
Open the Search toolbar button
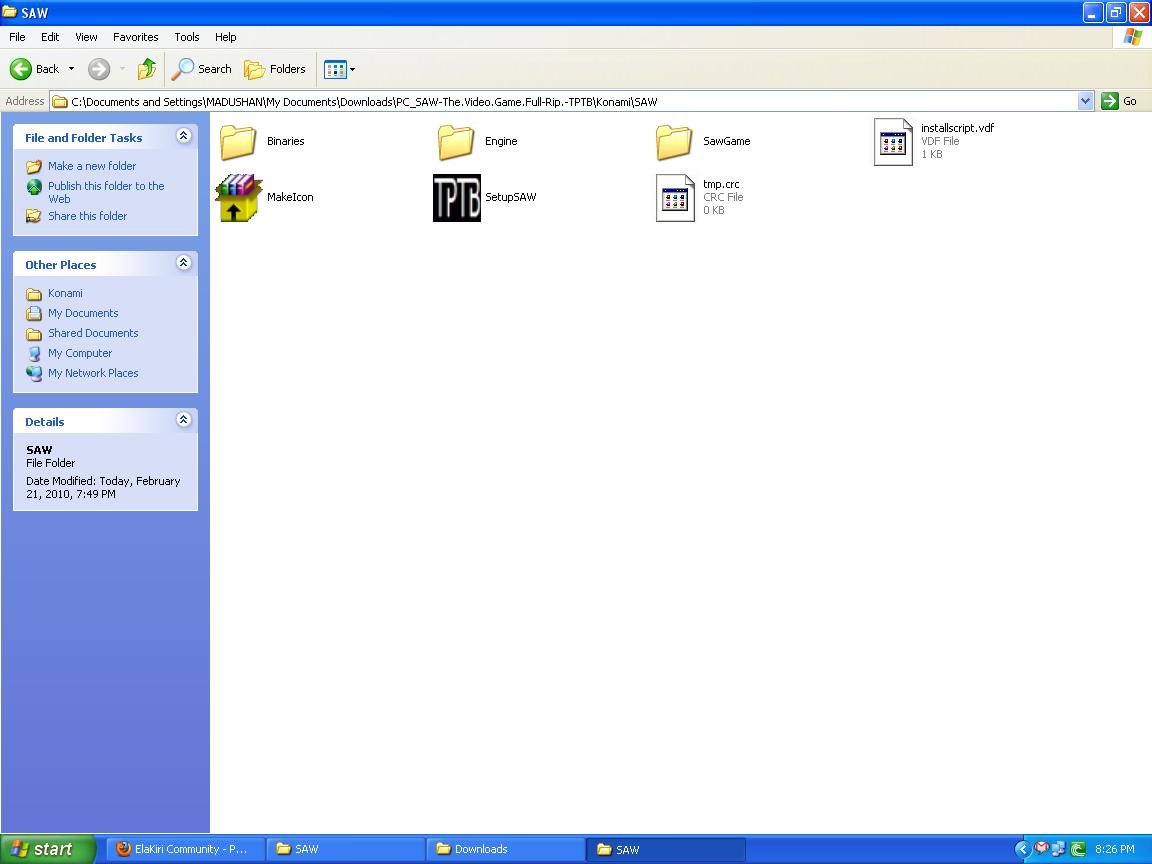pos(201,69)
